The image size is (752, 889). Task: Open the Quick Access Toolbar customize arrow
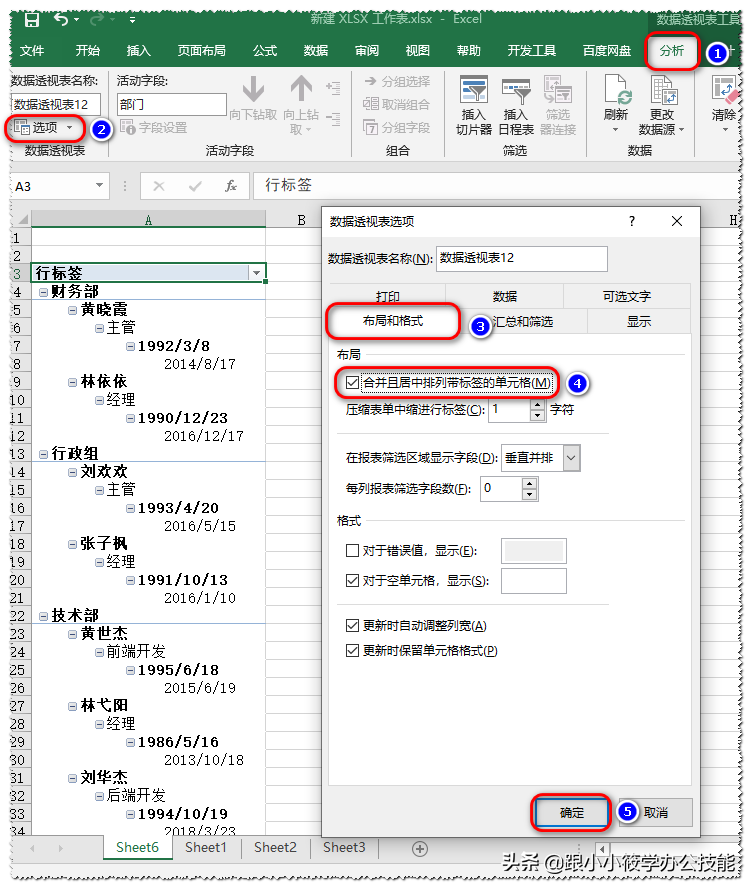point(132,20)
